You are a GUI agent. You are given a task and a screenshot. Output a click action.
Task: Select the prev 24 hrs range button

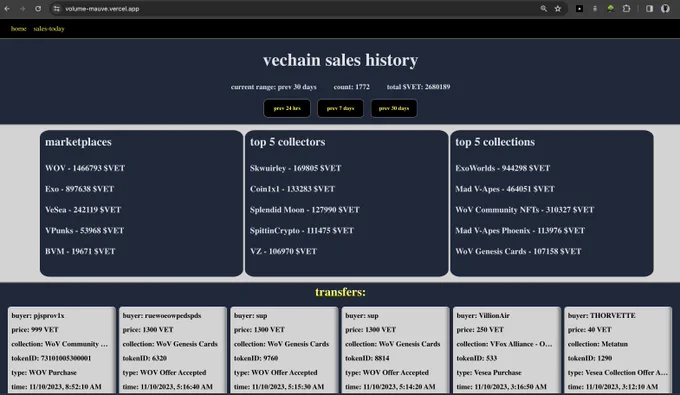(287, 108)
